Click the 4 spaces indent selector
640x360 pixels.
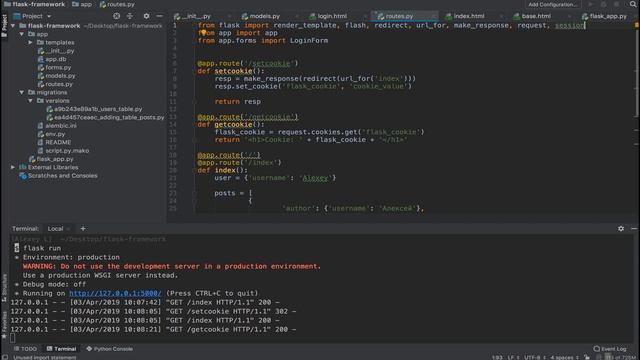coord(564,357)
